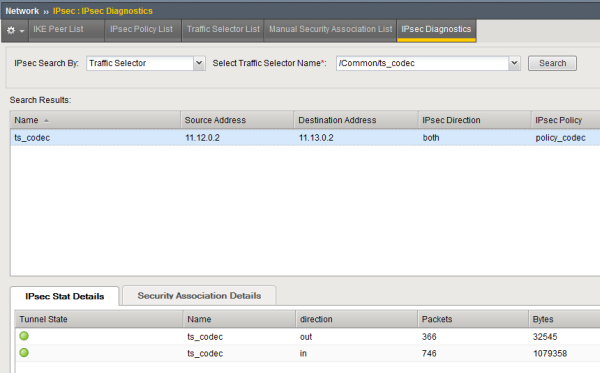Click the Bytes column header
The width and height of the screenshot is (600, 373).
pos(564,319)
